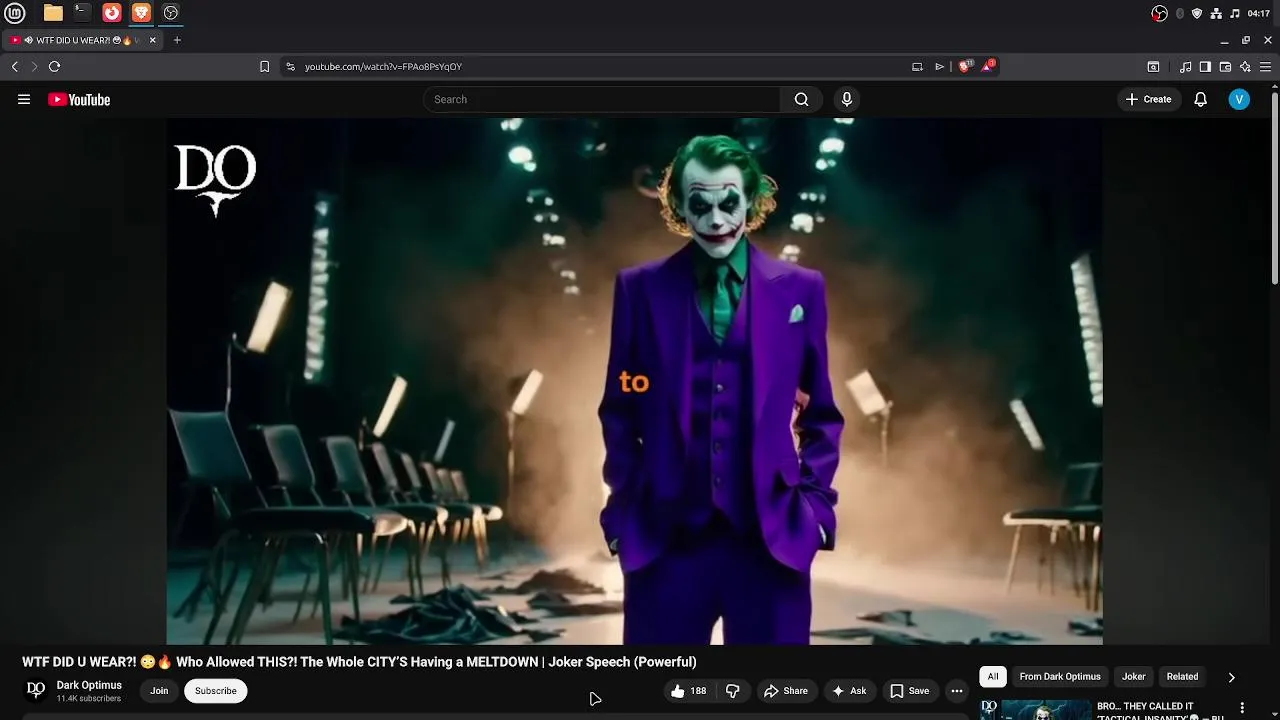
Task: Share this video
Action: click(786, 691)
